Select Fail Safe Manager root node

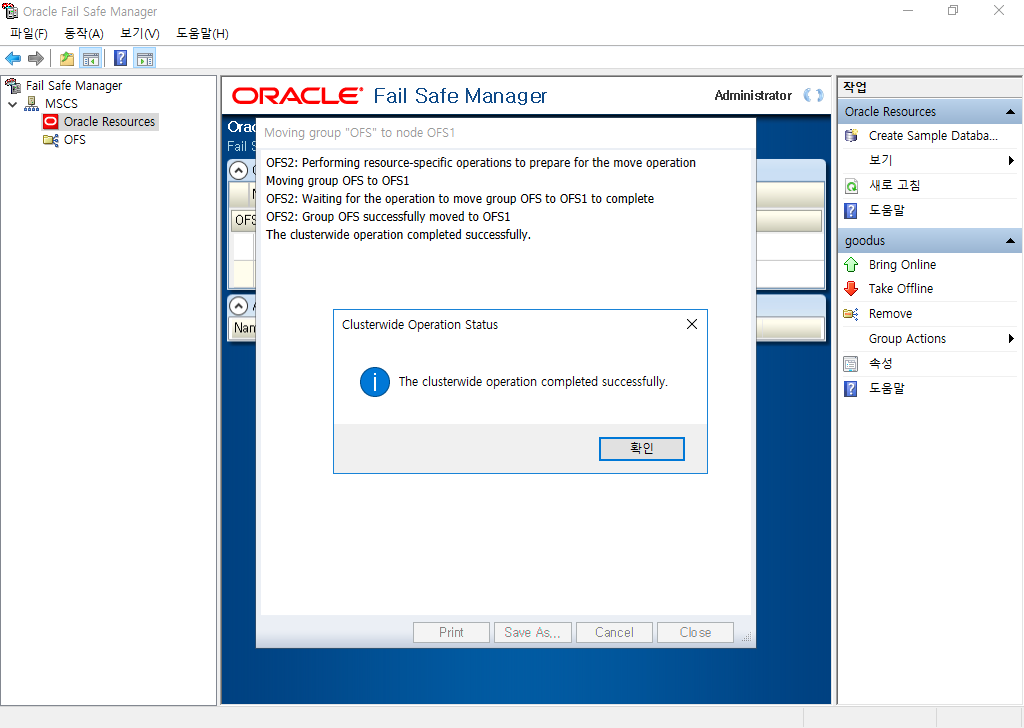tap(74, 86)
